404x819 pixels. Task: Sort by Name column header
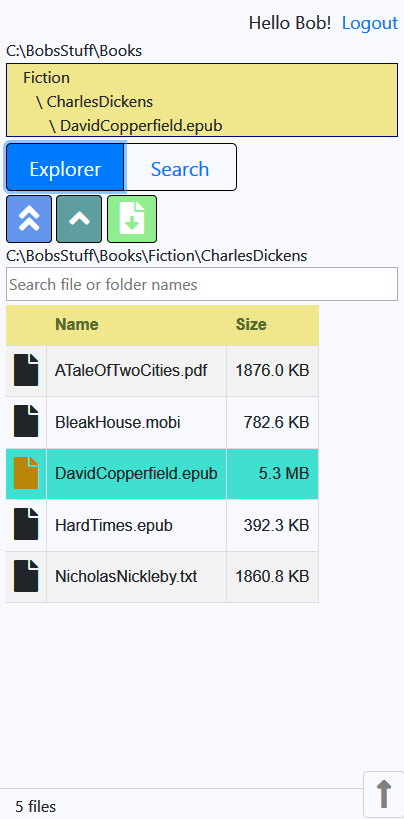pyautogui.click(x=77, y=324)
